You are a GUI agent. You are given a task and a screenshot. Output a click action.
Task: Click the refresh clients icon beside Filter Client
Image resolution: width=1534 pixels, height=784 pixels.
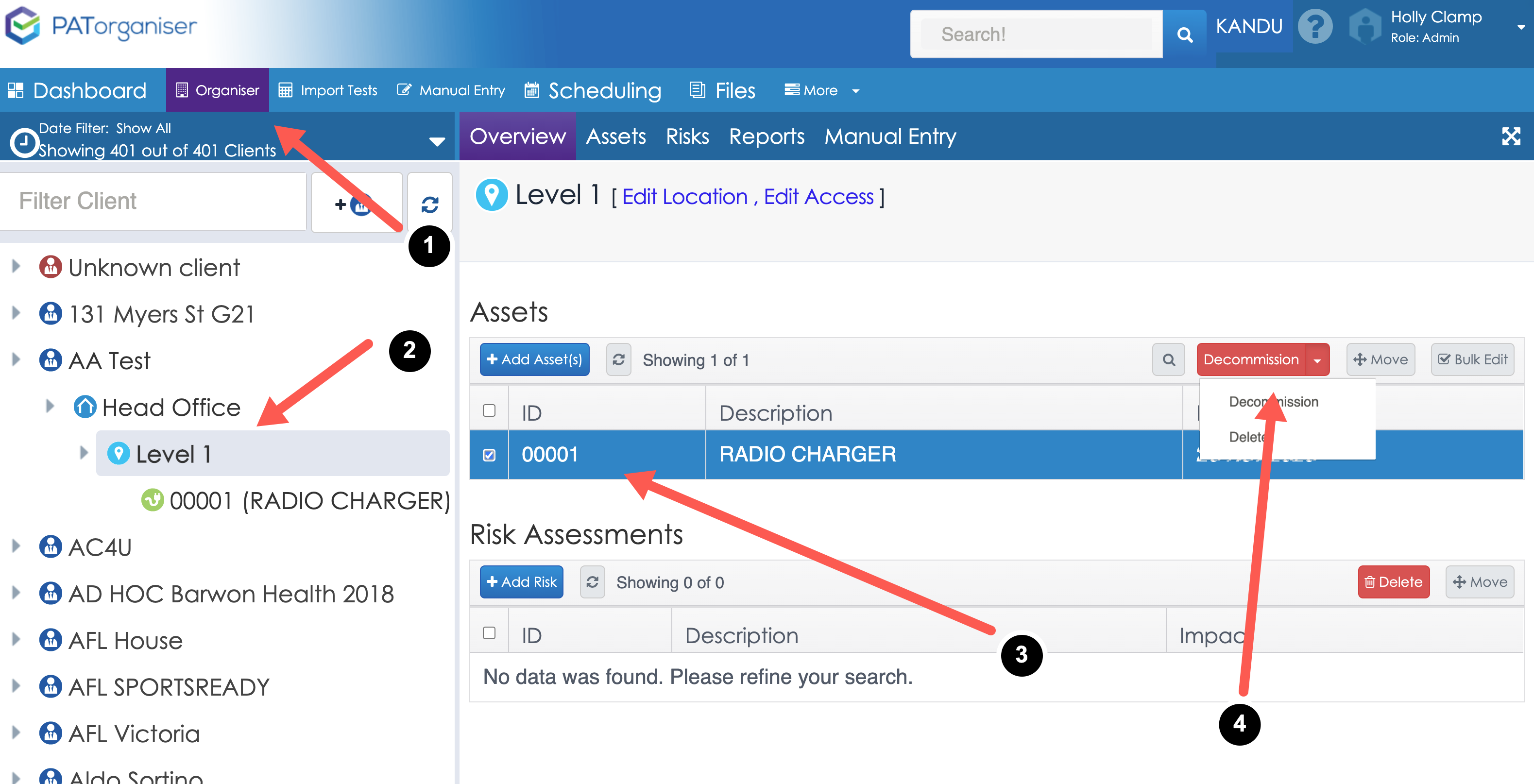click(429, 204)
